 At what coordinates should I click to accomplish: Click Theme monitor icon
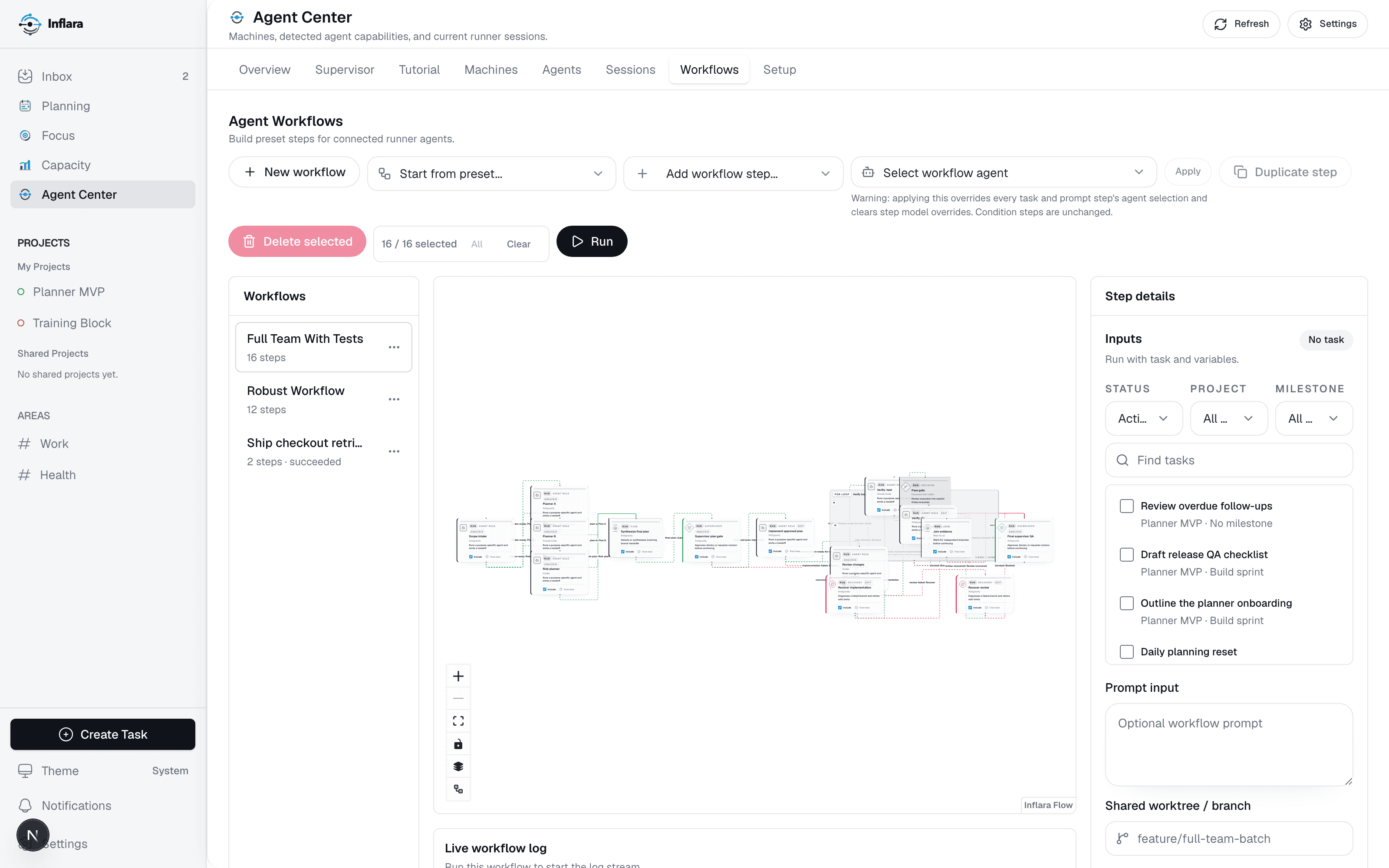25,770
